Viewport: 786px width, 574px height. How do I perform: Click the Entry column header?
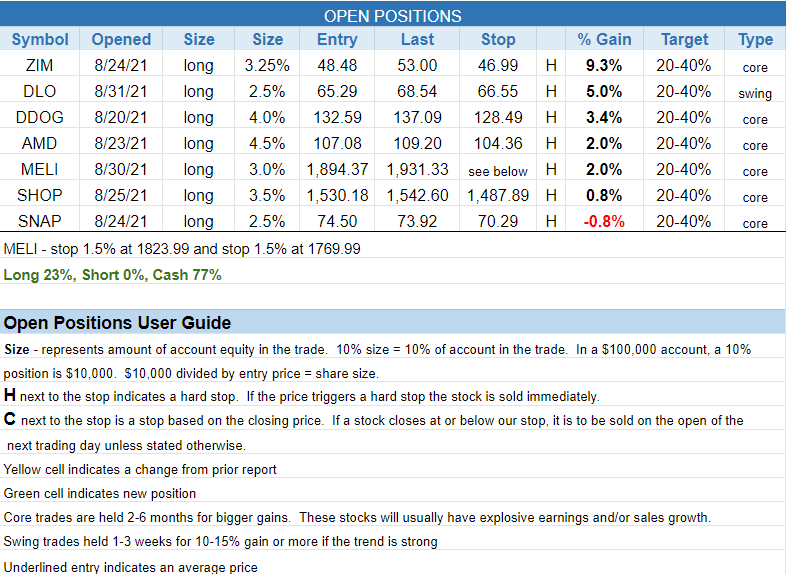click(x=337, y=39)
